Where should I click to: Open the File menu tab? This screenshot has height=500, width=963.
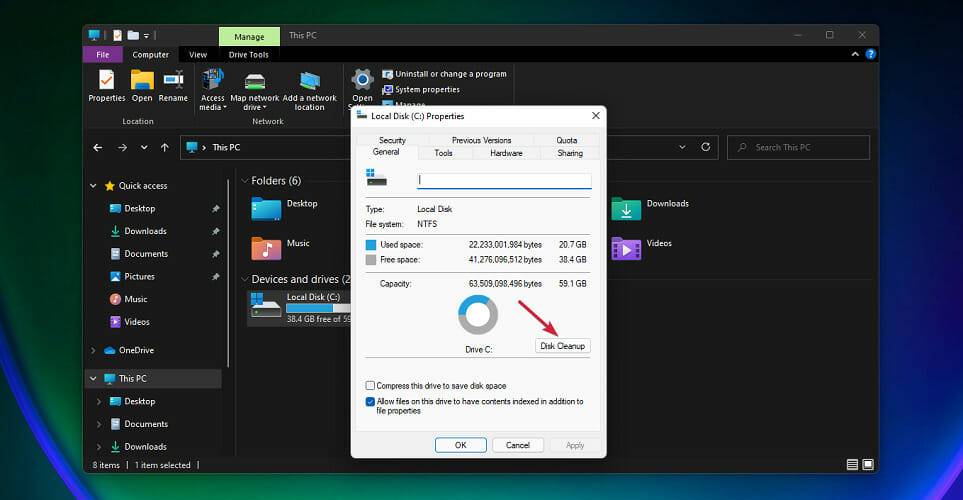click(x=103, y=55)
